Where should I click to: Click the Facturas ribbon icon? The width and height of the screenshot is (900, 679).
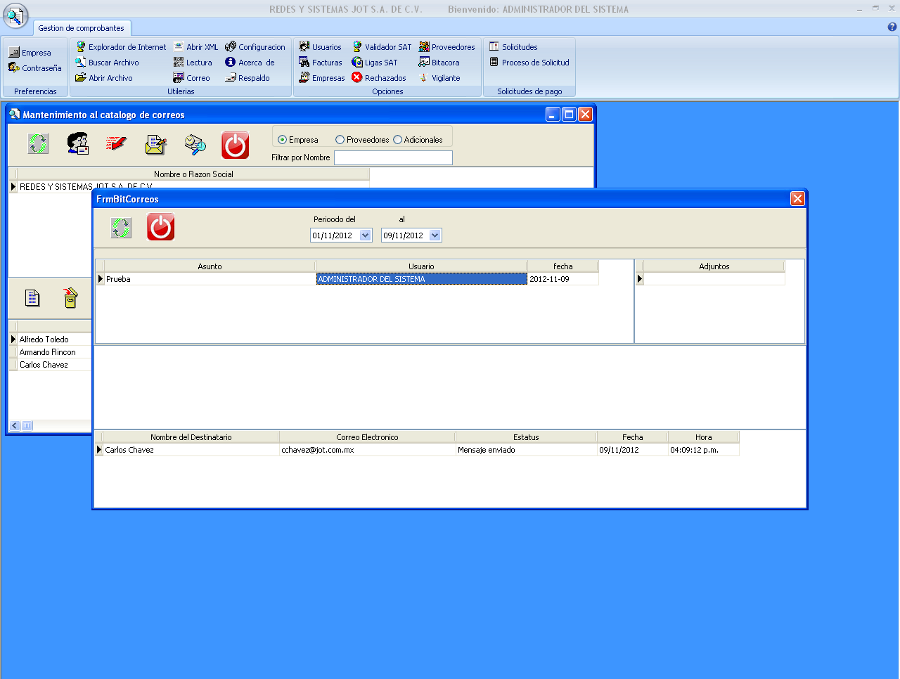pyautogui.click(x=320, y=62)
